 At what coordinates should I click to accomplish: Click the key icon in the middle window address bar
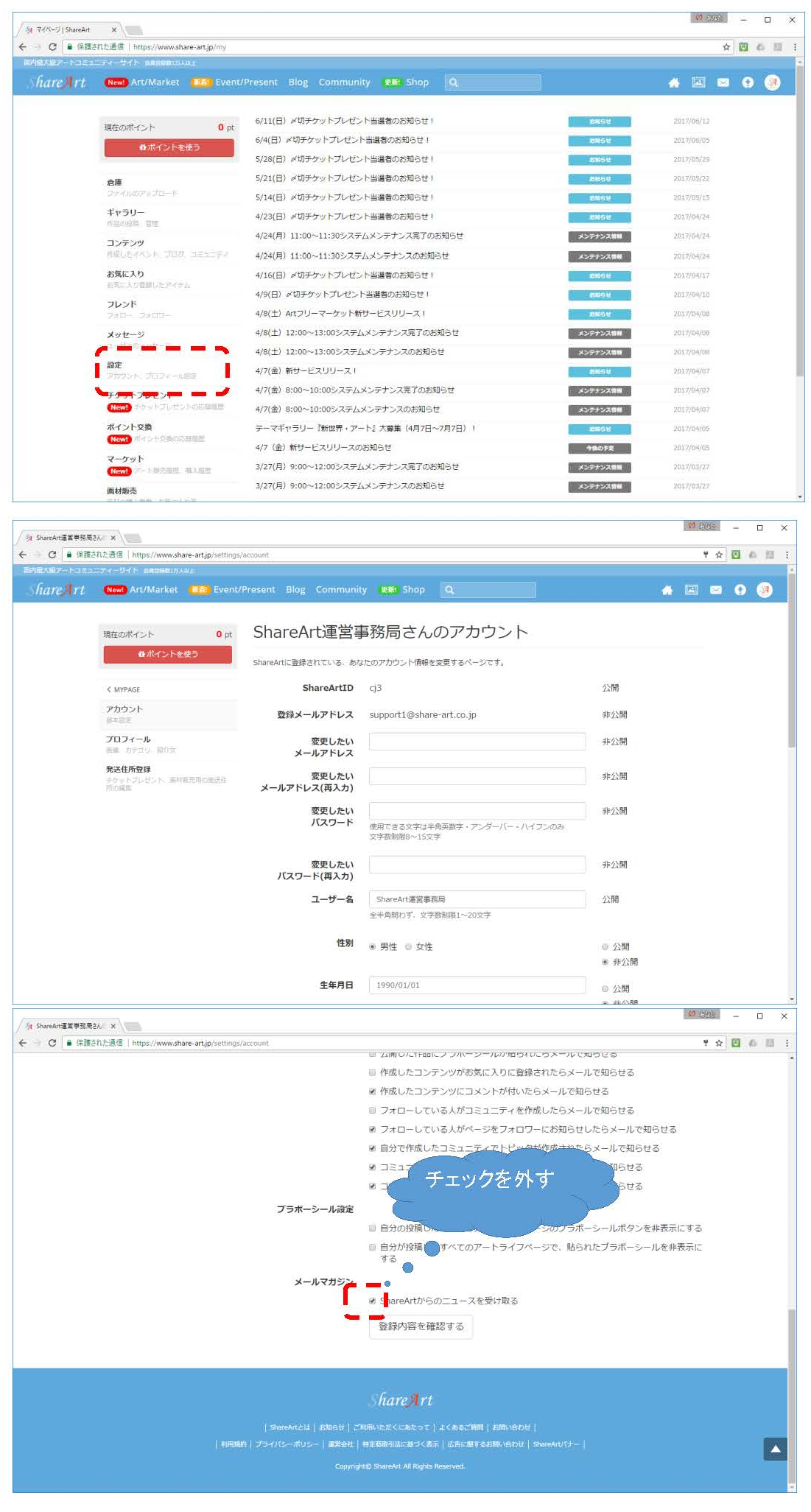(x=705, y=555)
